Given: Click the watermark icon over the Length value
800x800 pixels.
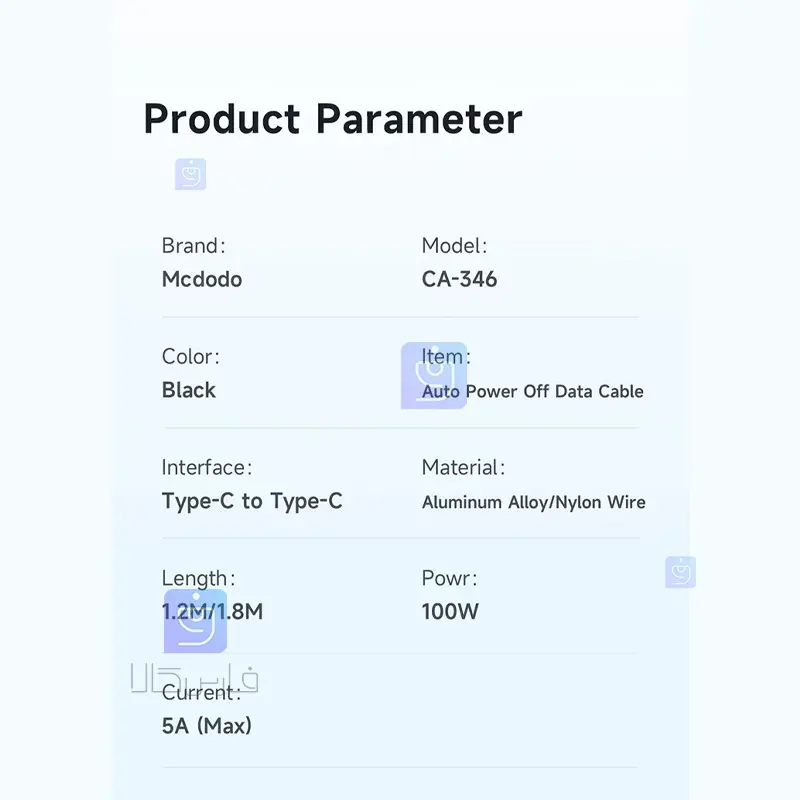Looking at the screenshot, I should coord(195,621).
